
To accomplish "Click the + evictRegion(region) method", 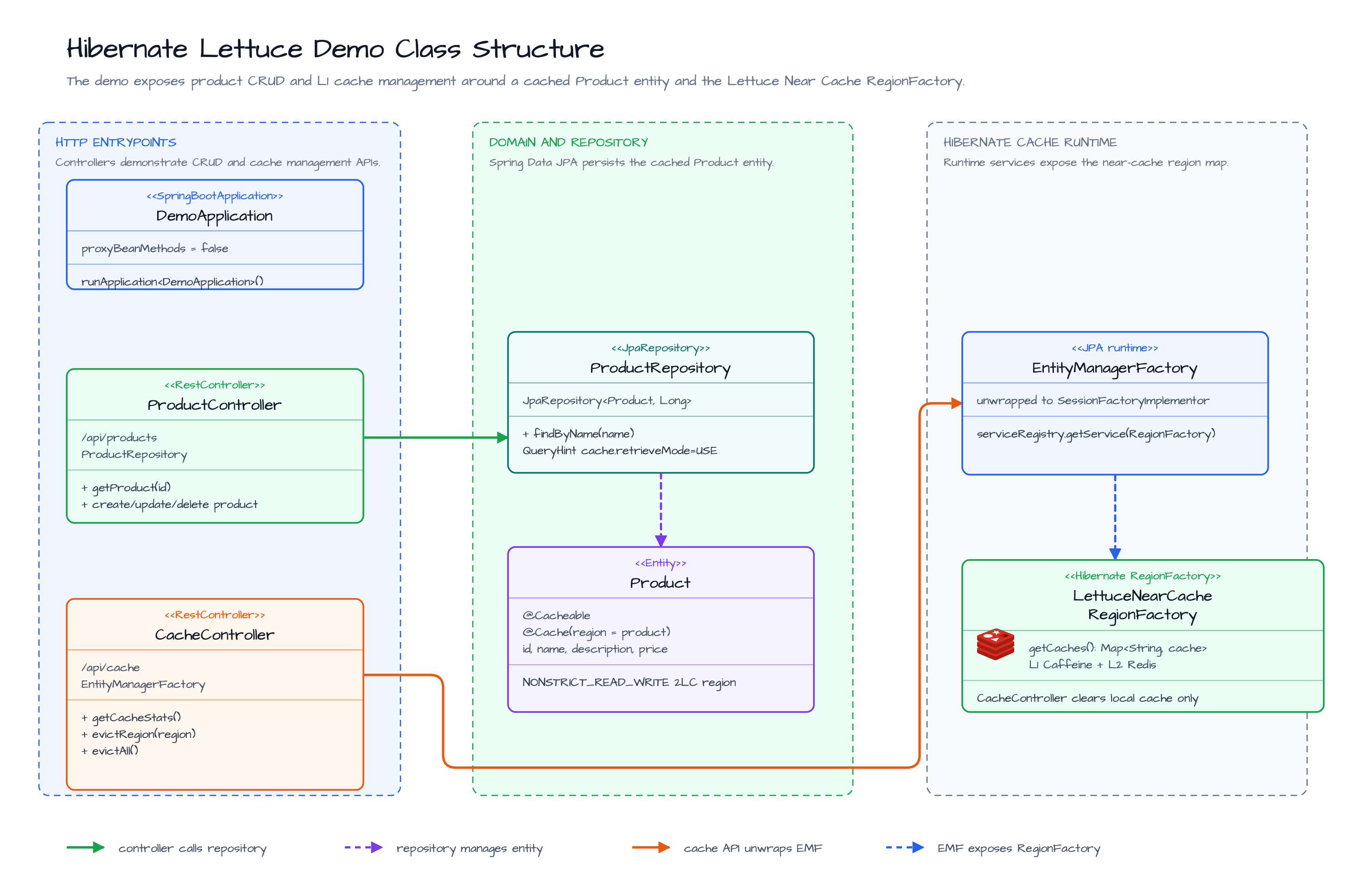I will pos(138,734).
